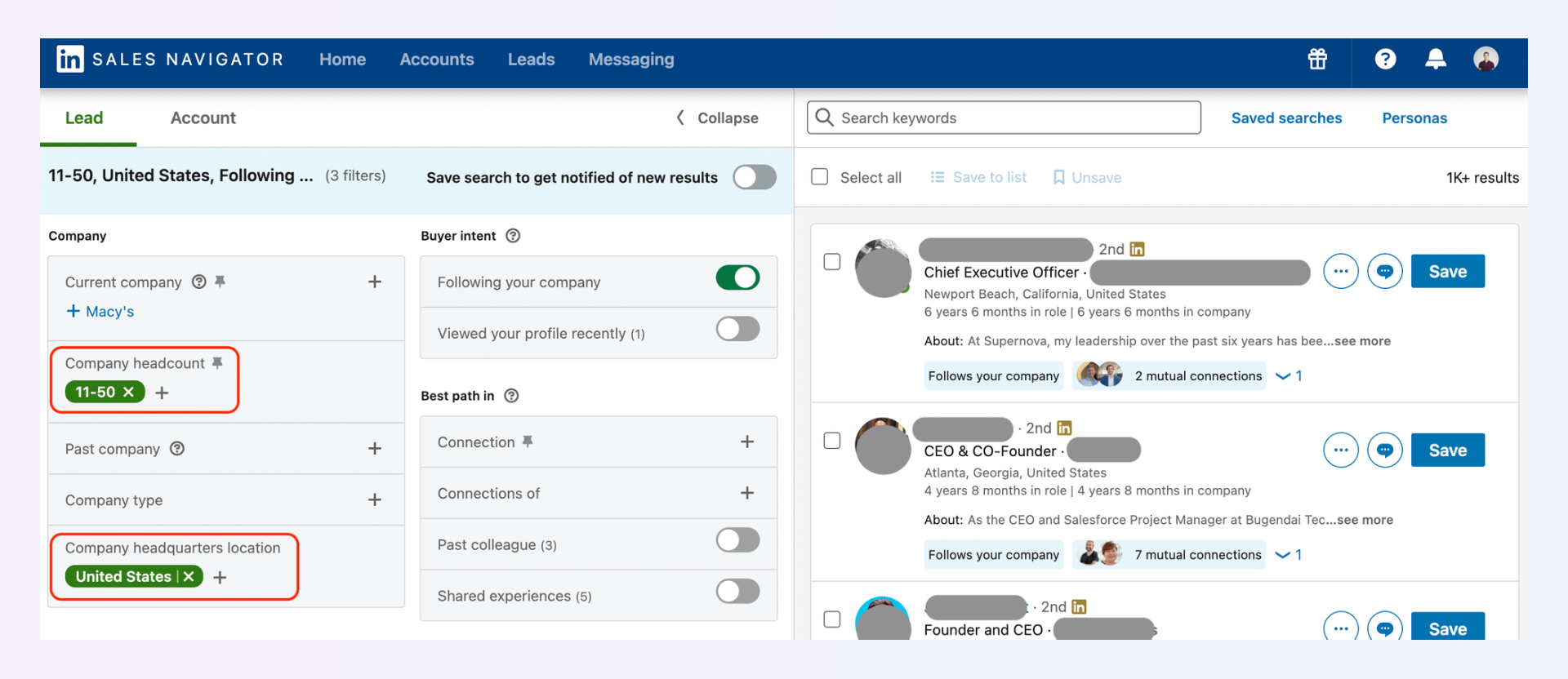Click the pin icon beside Connection

tap(528, 442)
